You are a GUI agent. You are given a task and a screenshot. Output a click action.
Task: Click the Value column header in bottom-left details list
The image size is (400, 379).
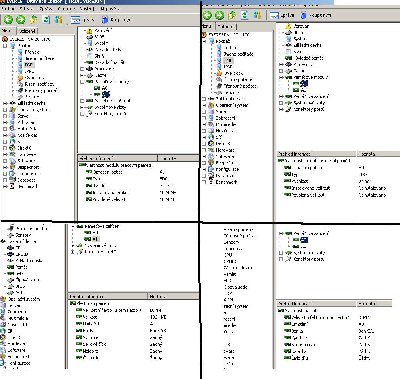coord(173,296)
